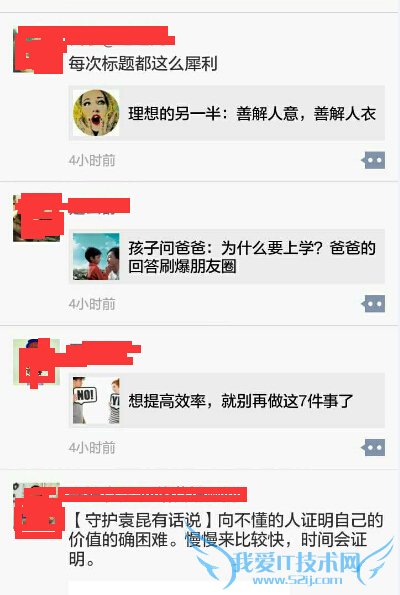Open article 孩子问爸爸：为什么要上学

[227, 257]
